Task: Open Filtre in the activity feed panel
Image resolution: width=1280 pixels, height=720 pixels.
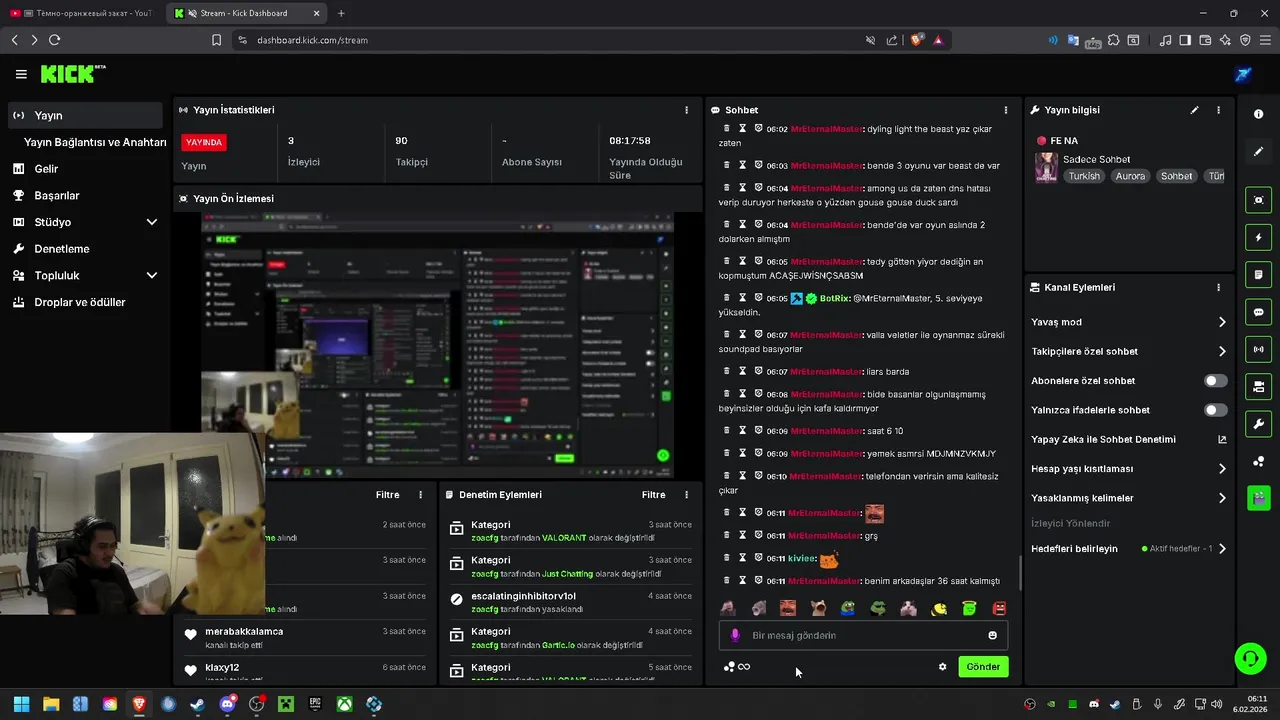Action: [x=387, y=495]
